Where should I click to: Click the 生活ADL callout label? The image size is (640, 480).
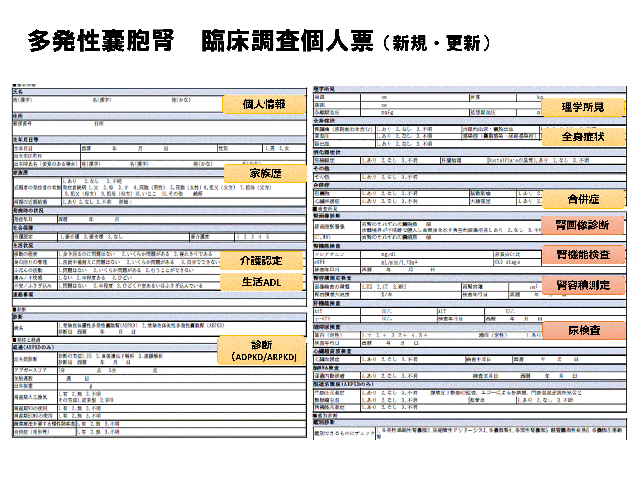tap(262, 282)
